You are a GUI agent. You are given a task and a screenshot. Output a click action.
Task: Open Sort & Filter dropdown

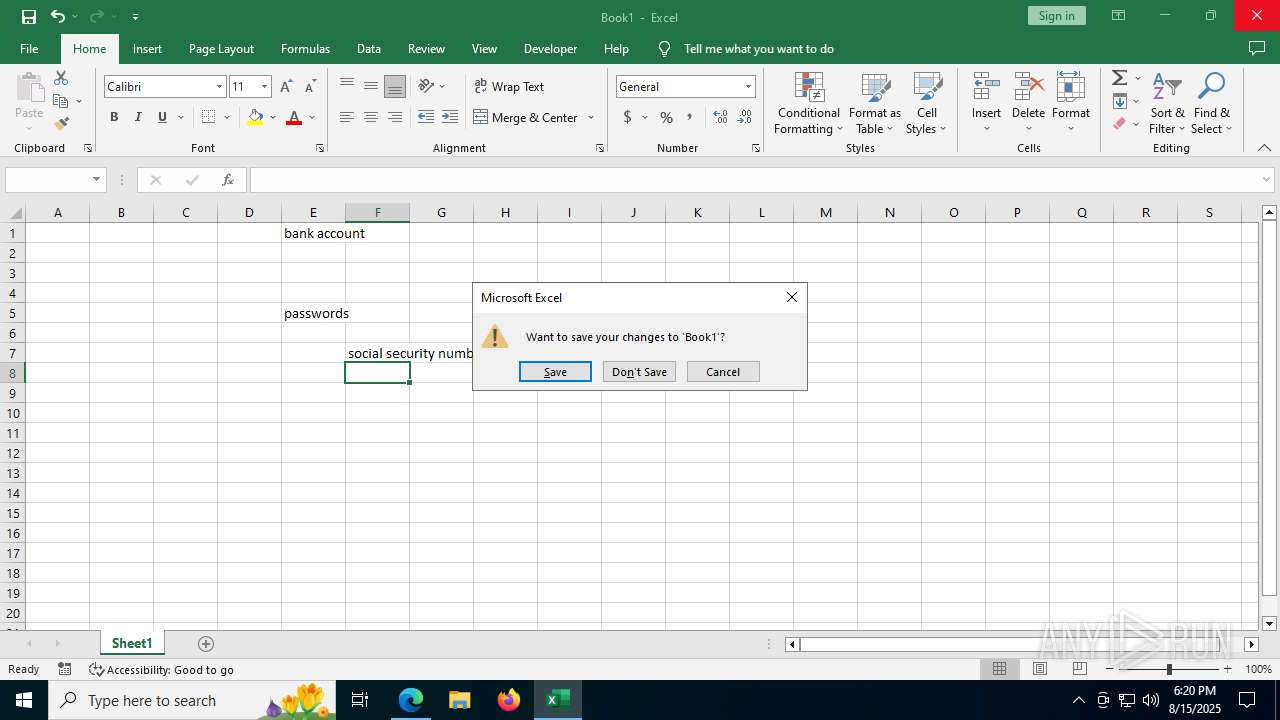tap(1167, 103)
